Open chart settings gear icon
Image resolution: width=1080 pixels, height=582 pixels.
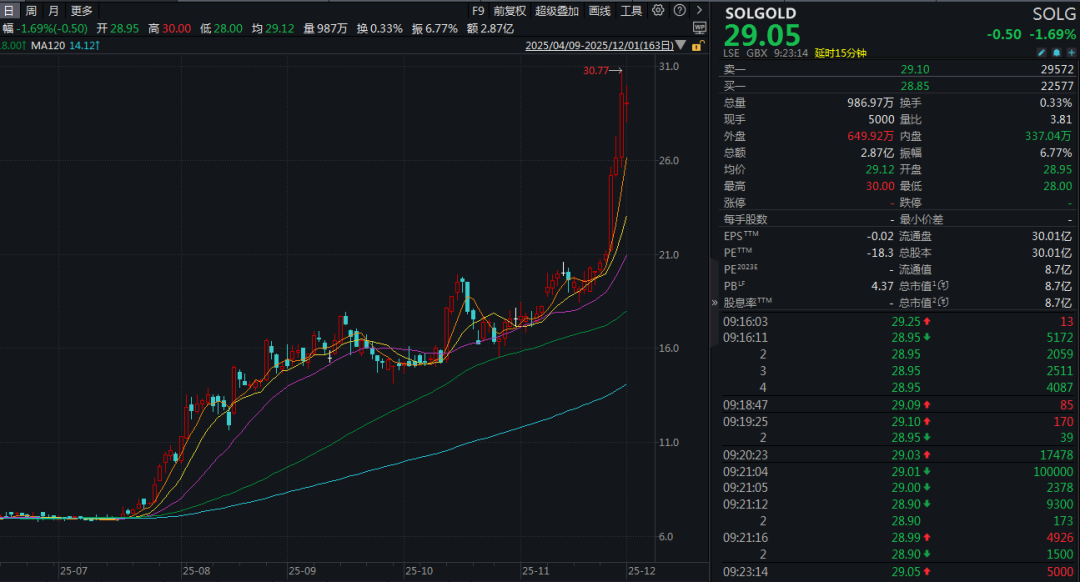657,11
